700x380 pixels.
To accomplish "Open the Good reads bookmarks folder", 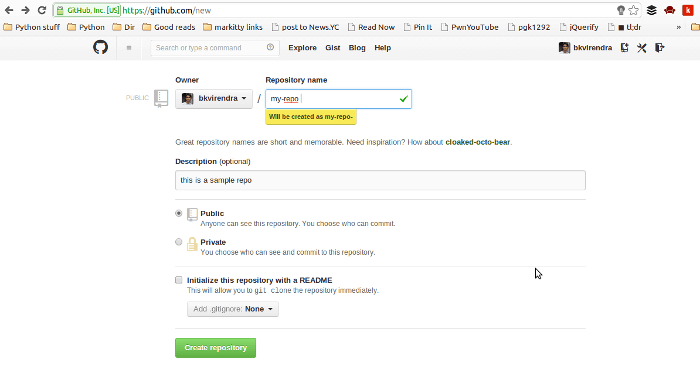I will (169, 27).
